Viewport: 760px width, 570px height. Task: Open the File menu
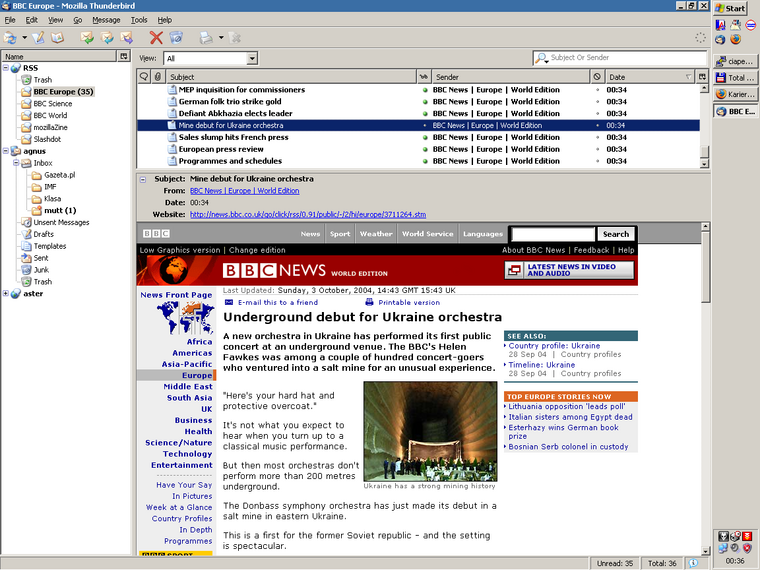pyautogui.click(x=10, y=20)
